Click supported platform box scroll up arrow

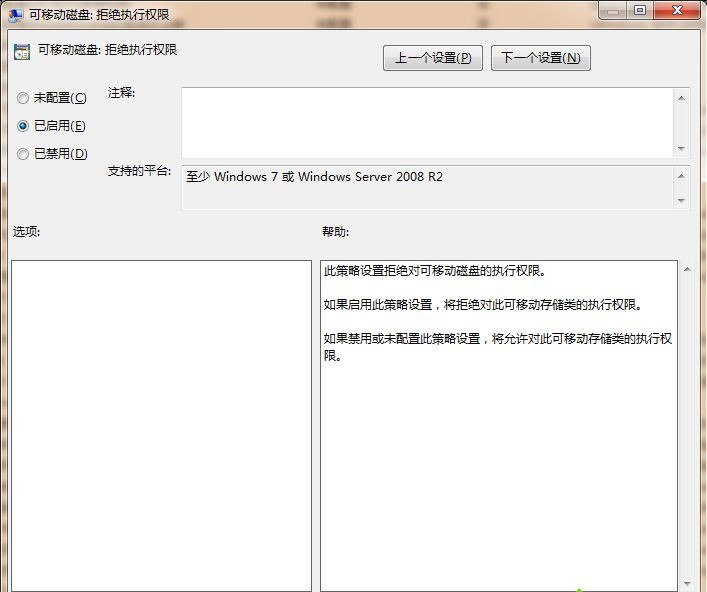tap(681, 176)
